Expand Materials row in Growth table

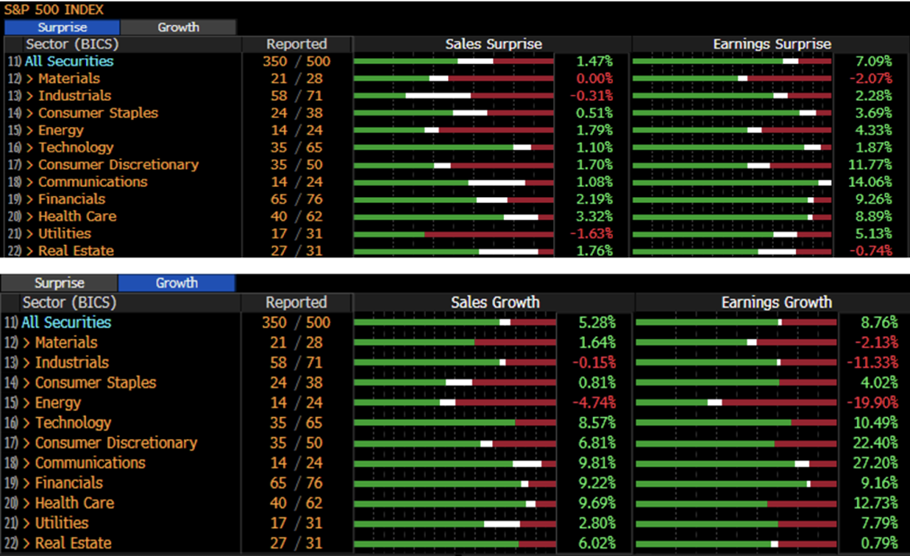(27, 342)
